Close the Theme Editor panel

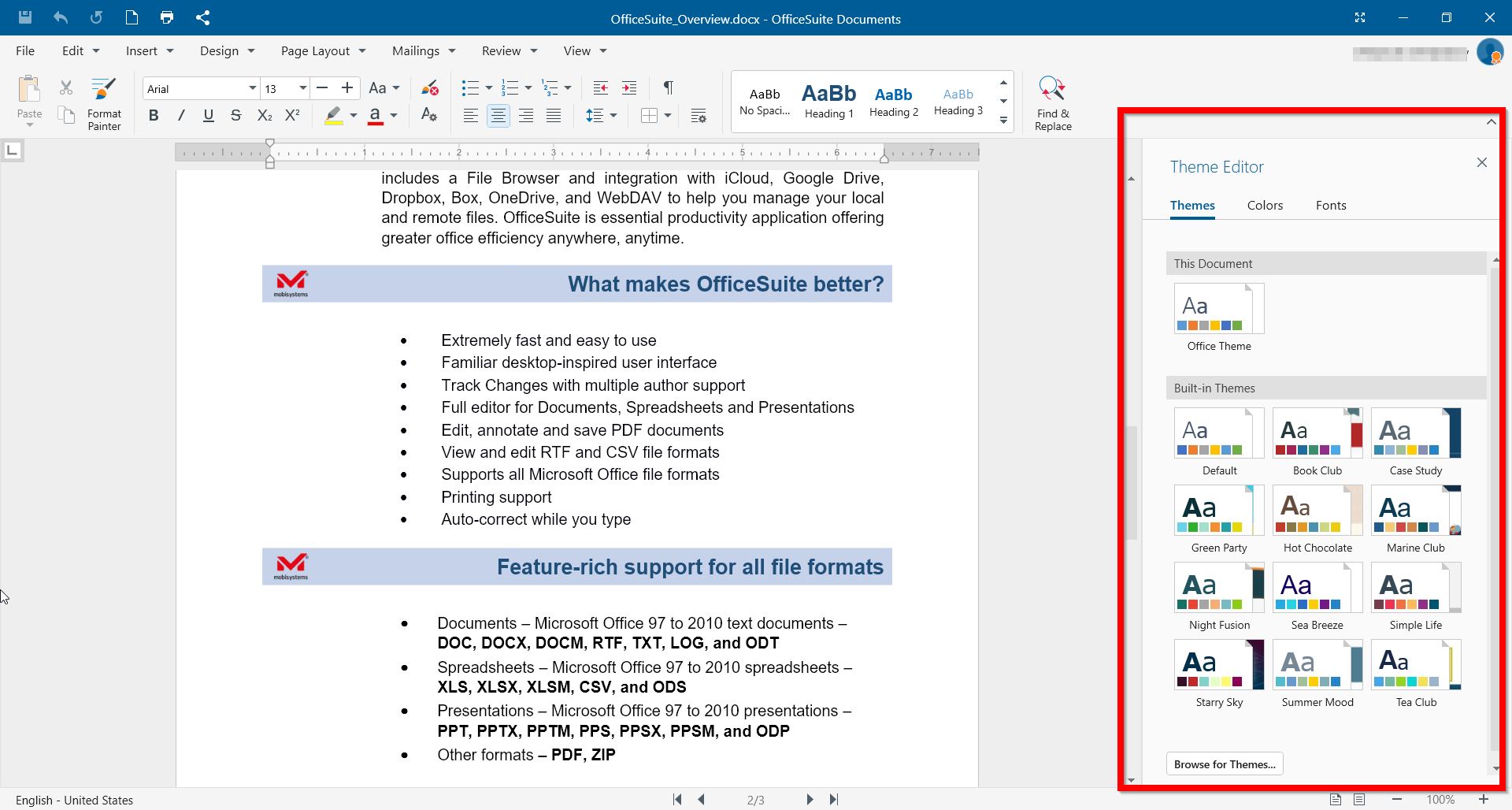[x=1482, y=162]
